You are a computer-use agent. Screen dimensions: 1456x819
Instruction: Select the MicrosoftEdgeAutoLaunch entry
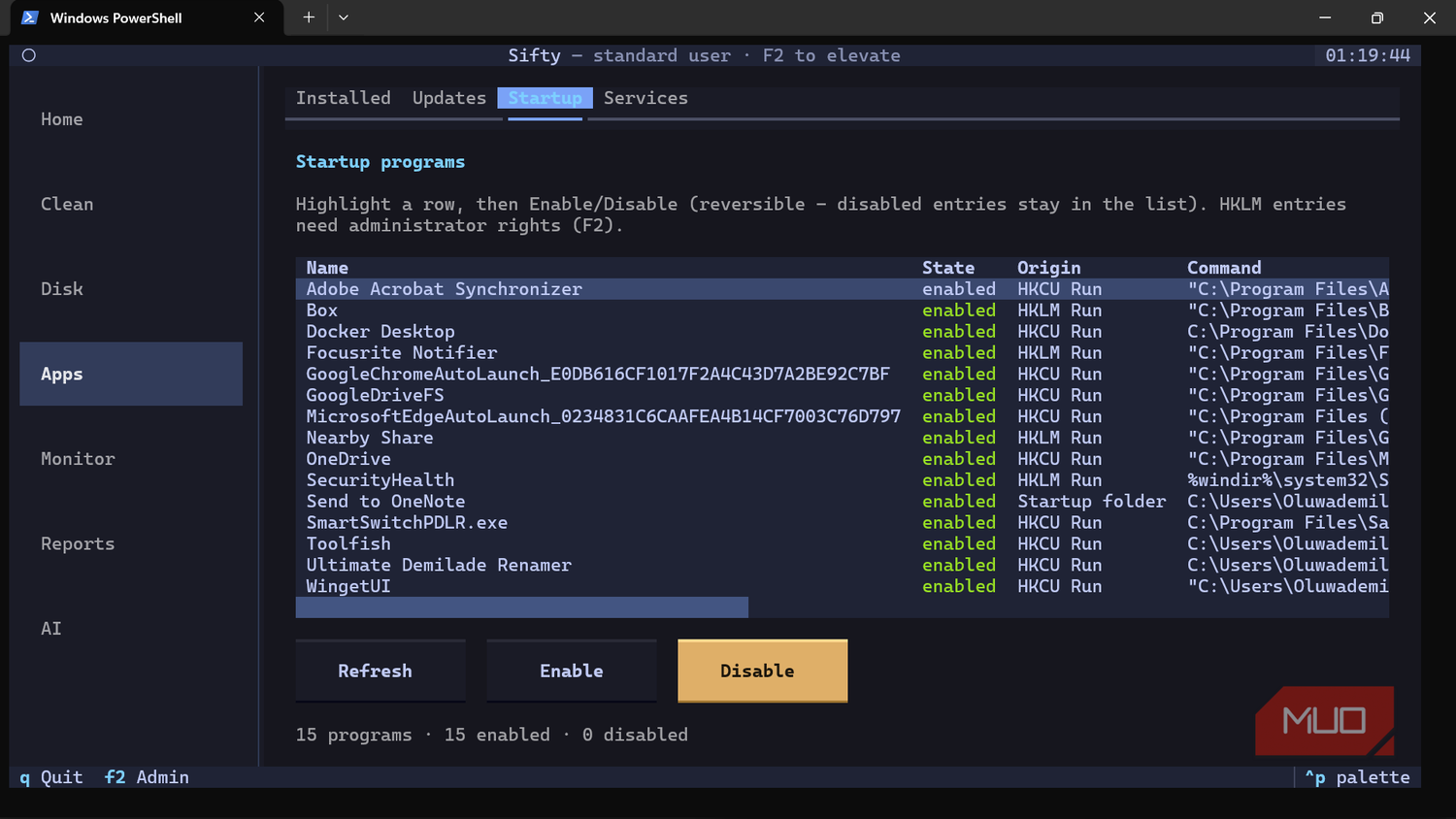pyautogui.click(x=843, y=416)
